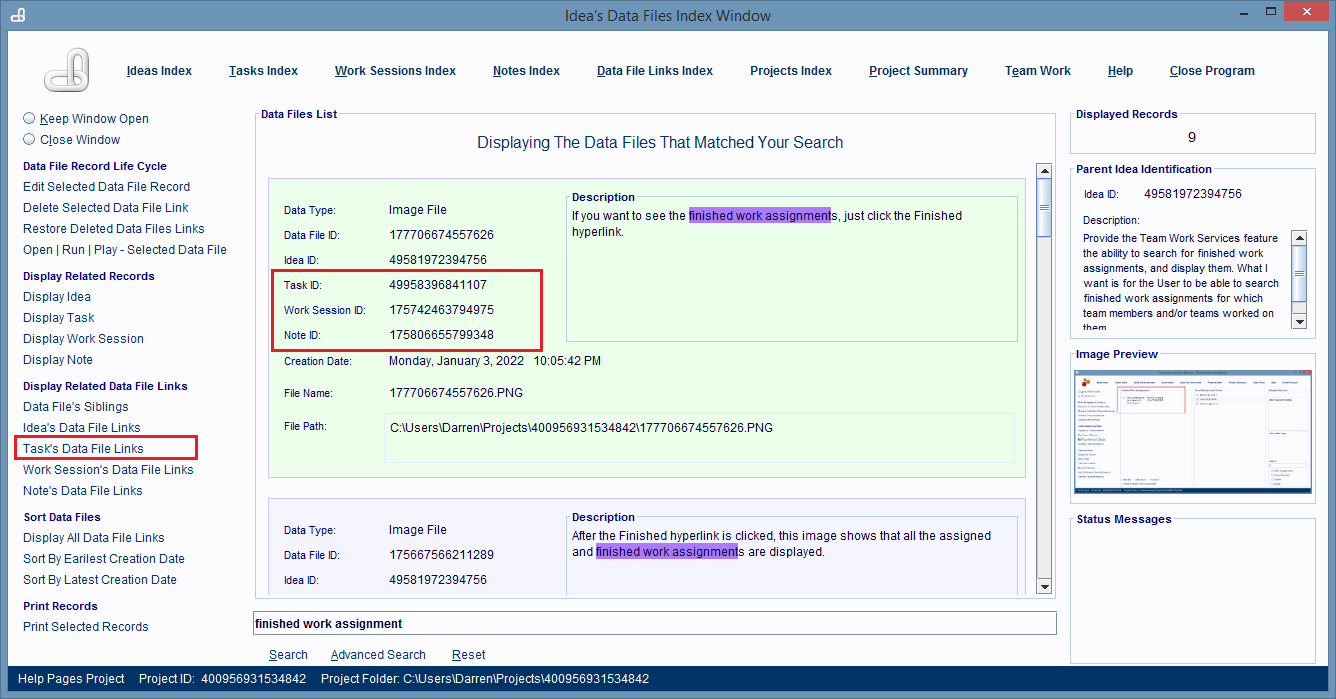Open the Help menu

(x=1120, y=71)
